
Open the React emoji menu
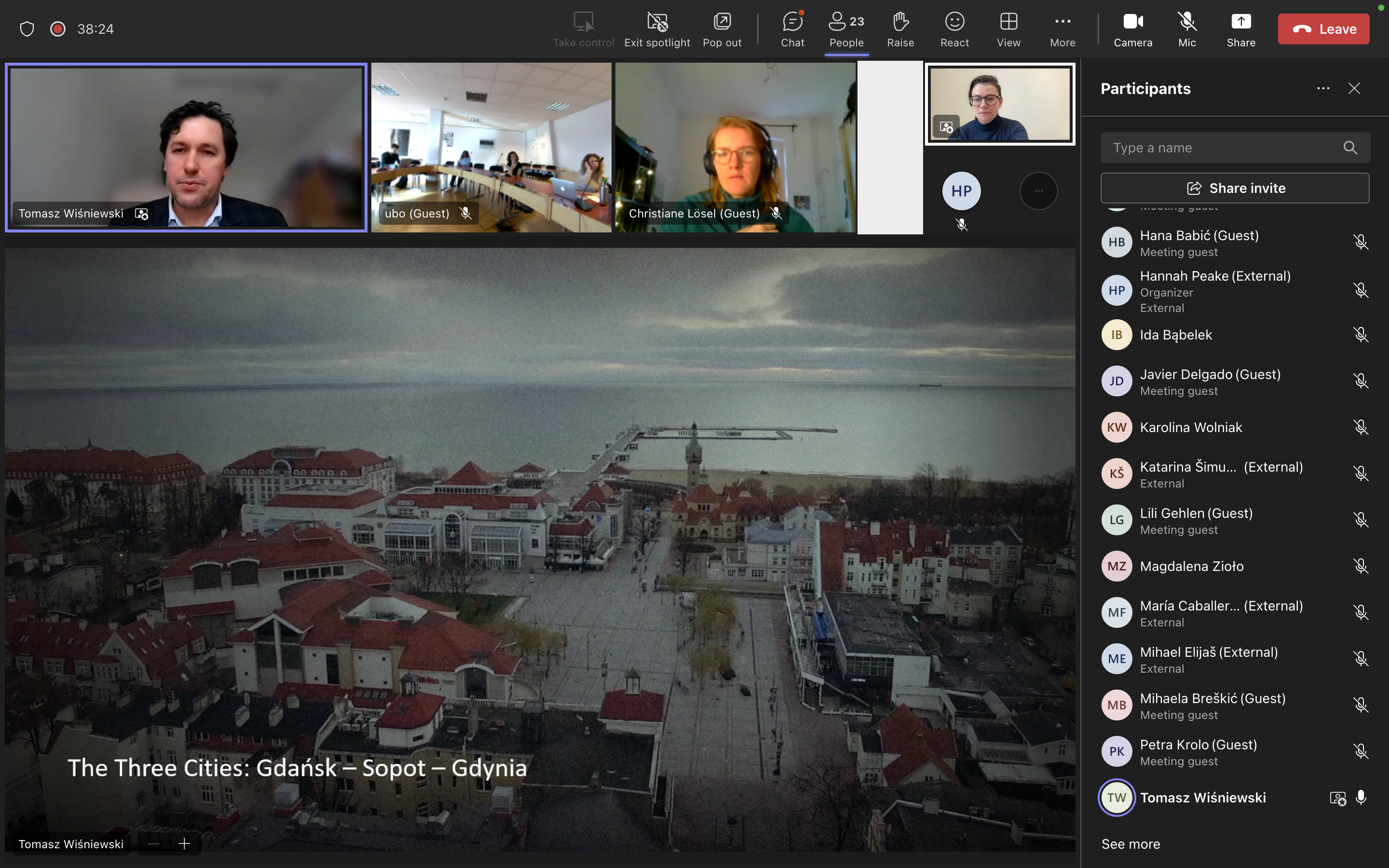(954, 29)
